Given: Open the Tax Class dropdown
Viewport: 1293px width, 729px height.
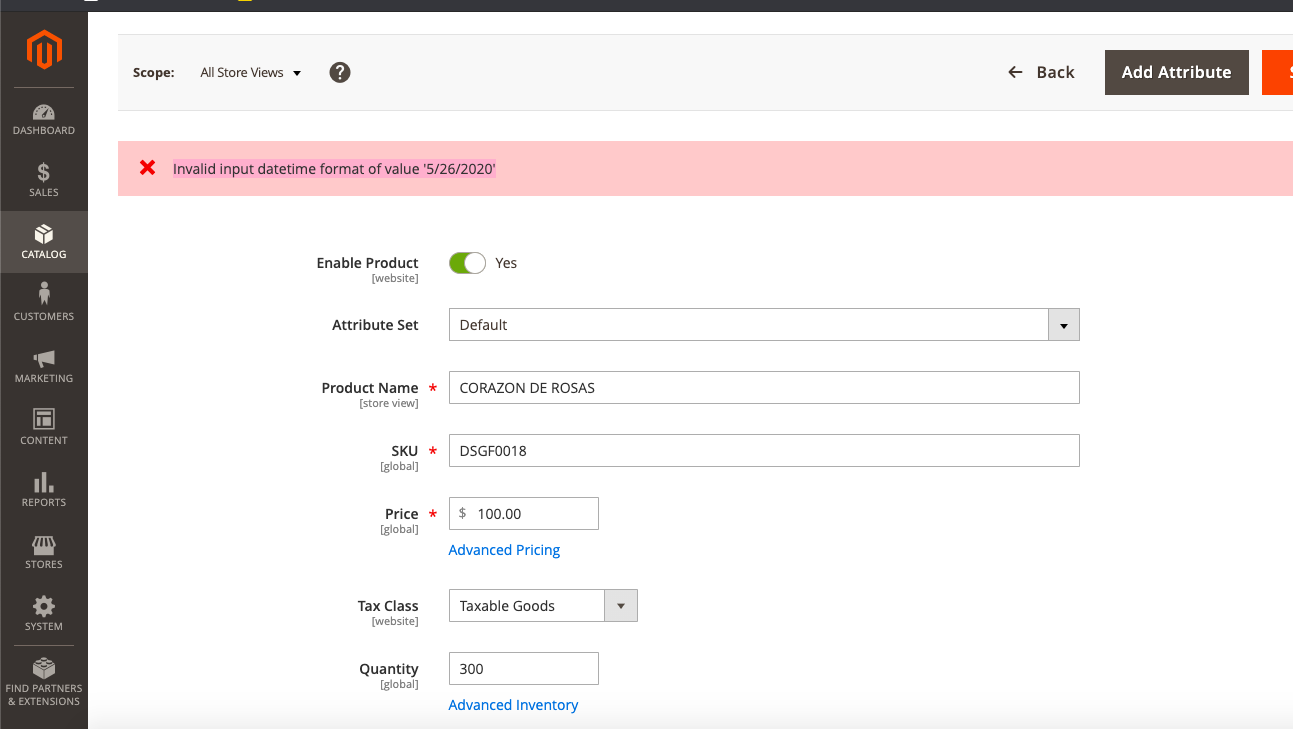Looking at the screenshot, I should [x=622, y=605].
